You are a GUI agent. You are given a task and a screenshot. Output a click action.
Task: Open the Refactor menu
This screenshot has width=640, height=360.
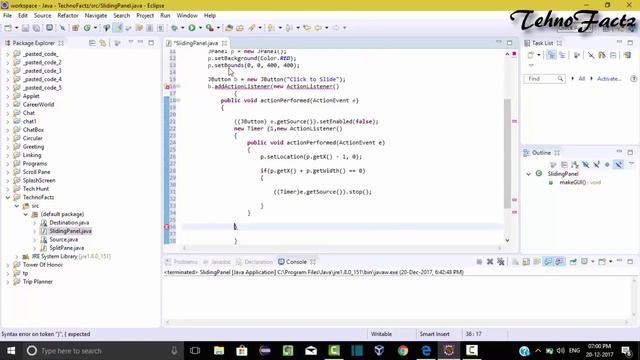pyautogui.click(x=68, y=16)
